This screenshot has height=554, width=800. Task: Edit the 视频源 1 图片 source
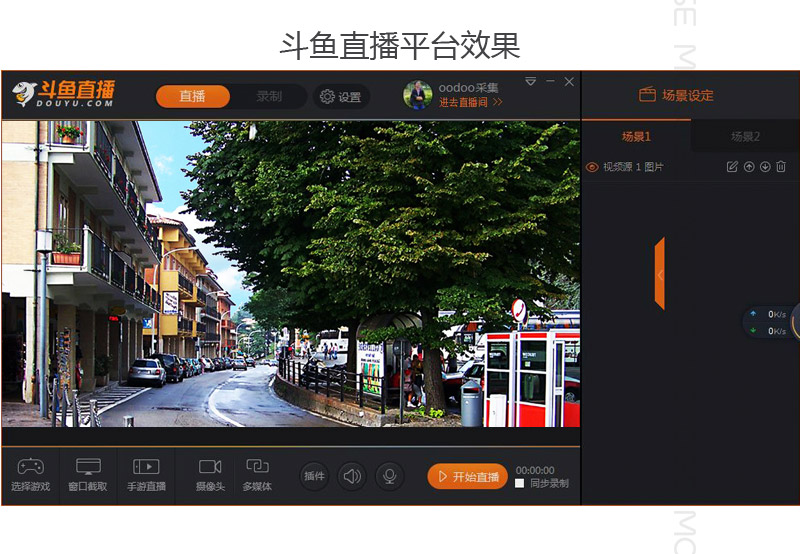point(732,167)
